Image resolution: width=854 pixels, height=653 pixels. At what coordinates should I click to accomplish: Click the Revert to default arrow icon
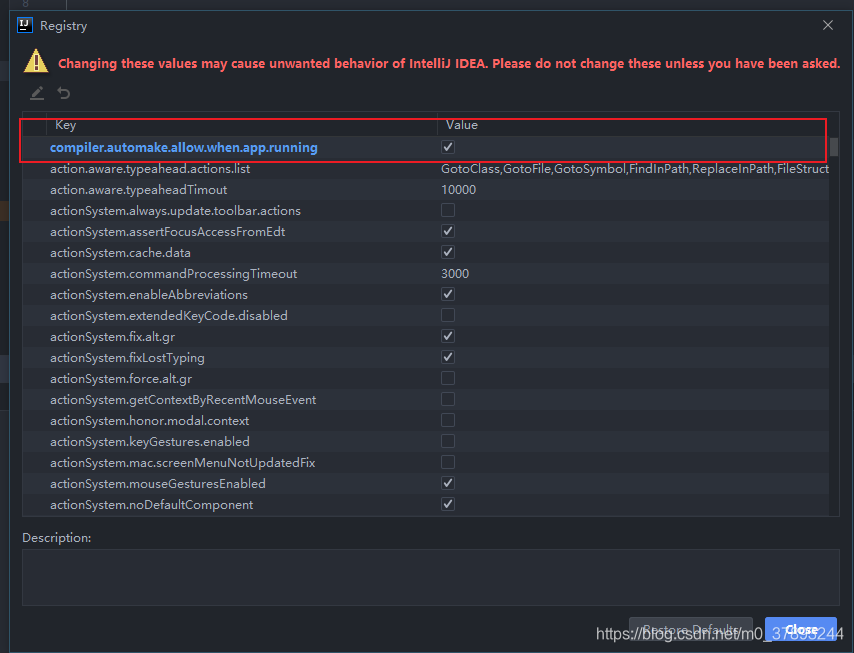64,94
